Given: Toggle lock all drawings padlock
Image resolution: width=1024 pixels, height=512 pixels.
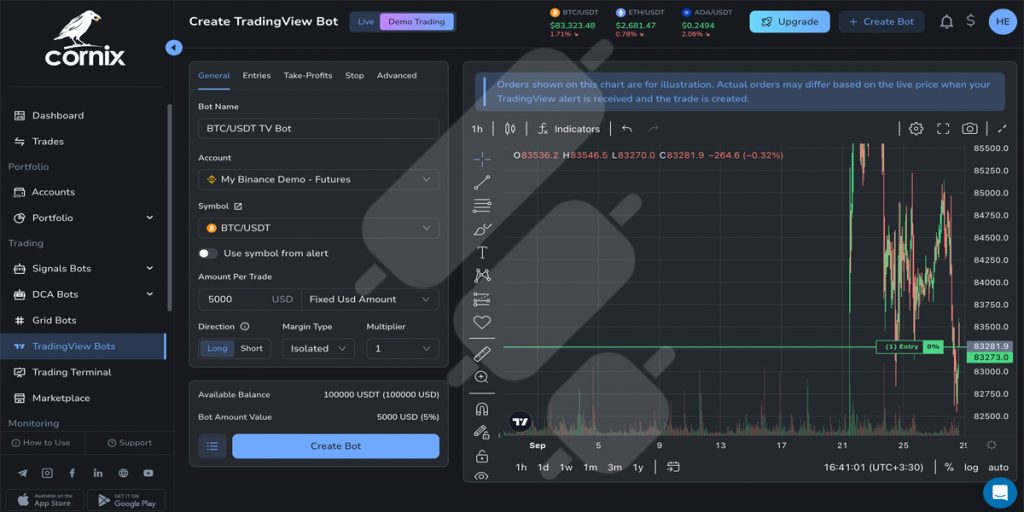Looking at the screenshot, I should coord(482,456).
